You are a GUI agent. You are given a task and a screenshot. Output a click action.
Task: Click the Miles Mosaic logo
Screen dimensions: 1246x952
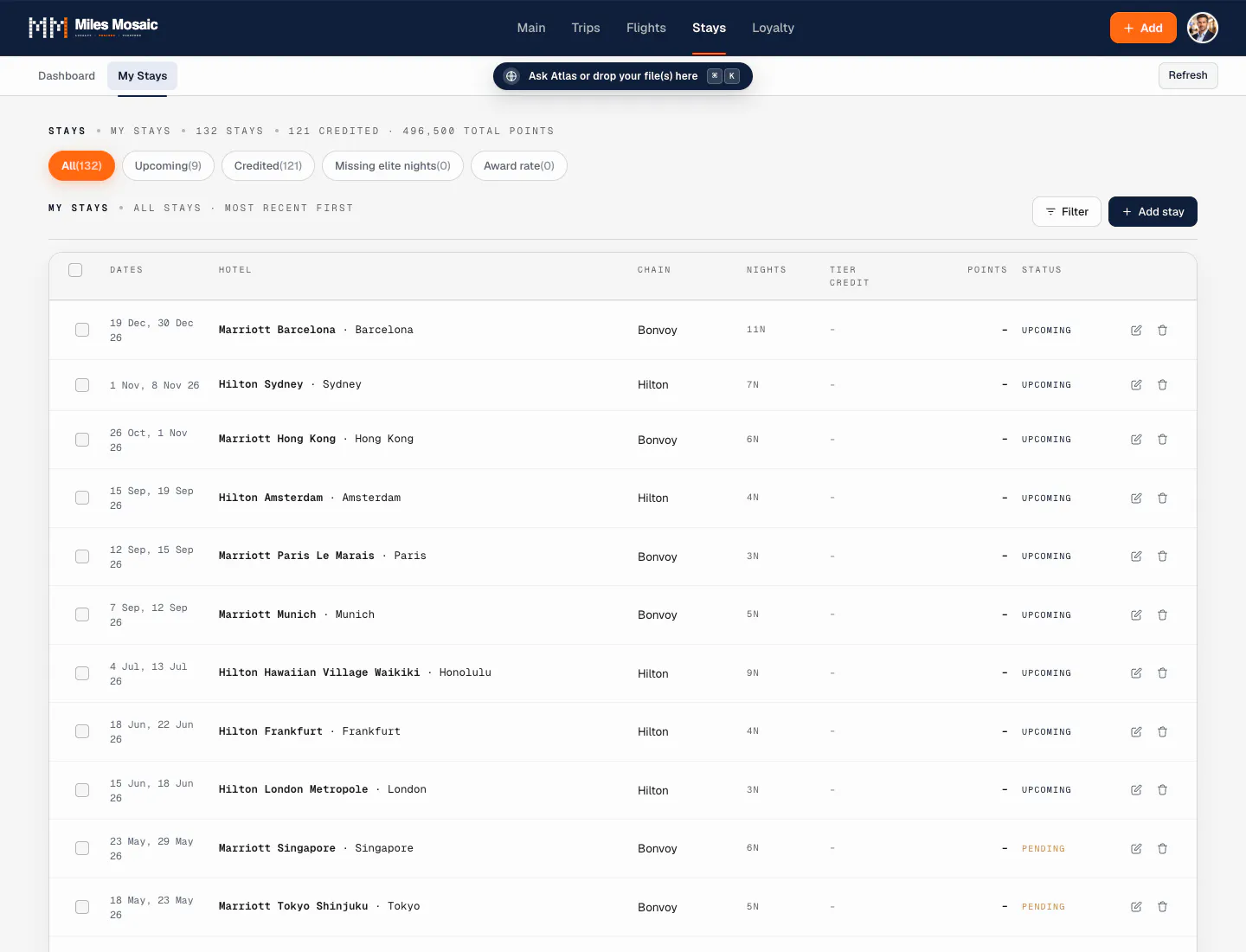pyautogui.click(x=93, y=28)
